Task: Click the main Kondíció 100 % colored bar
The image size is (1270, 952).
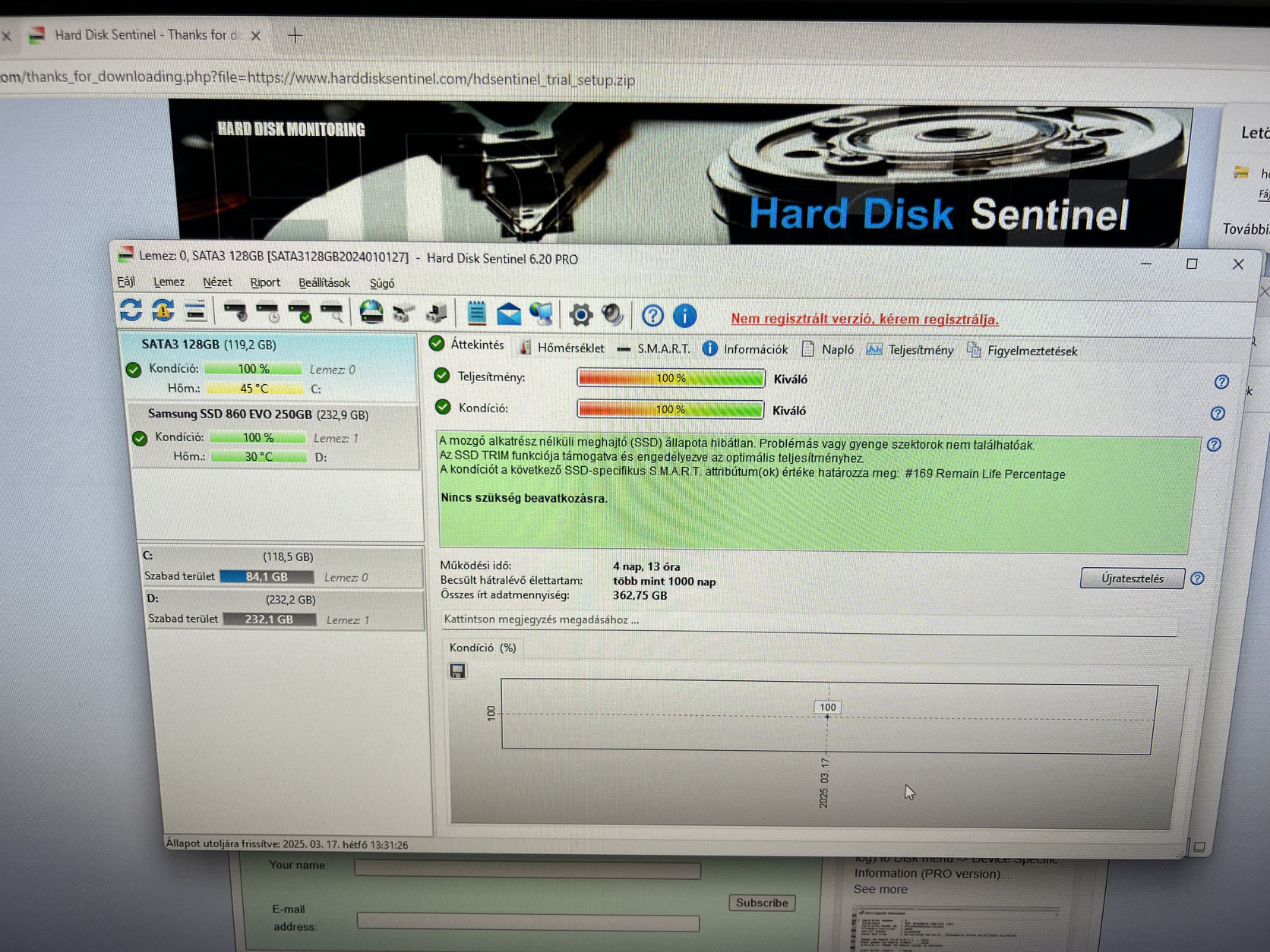Action: tap(670, 409)
